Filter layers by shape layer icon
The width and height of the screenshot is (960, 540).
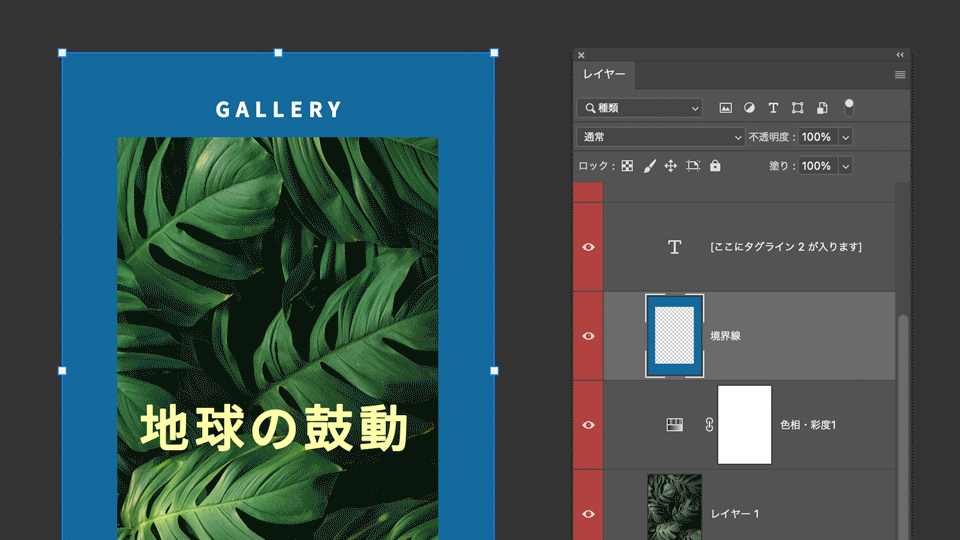point(798,108)
